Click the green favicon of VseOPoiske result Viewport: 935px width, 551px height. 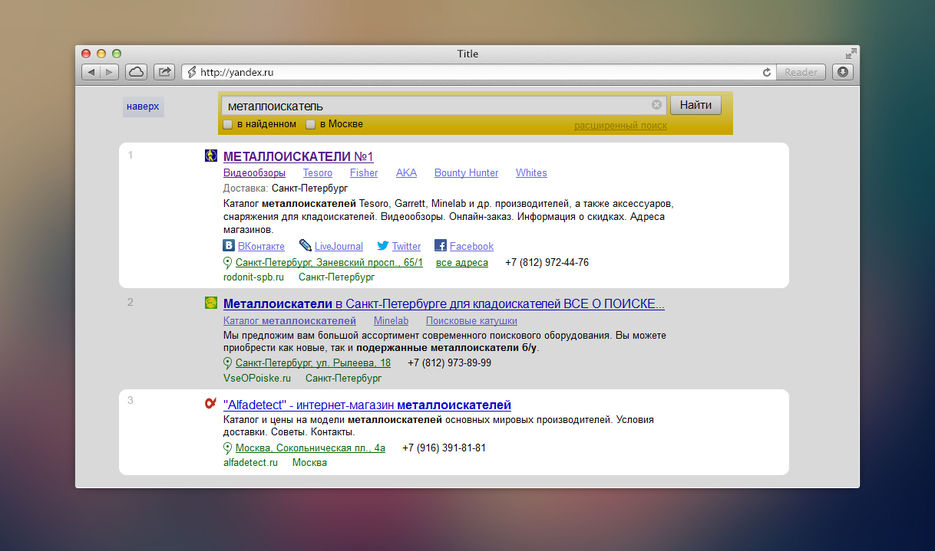click(211, 302)
